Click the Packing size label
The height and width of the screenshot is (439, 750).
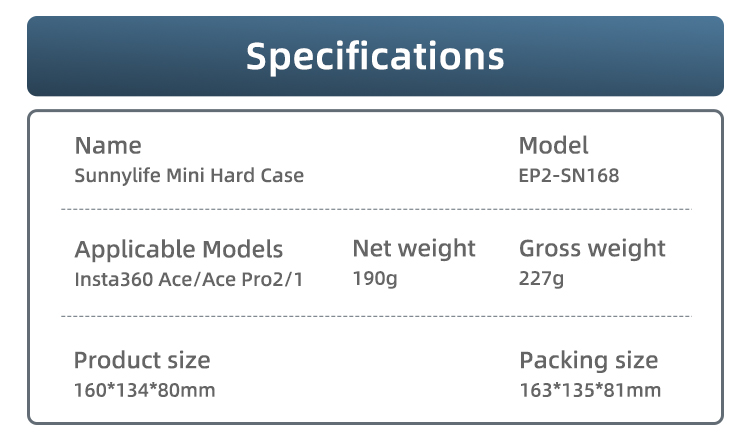pyautogui.click(x=588, y=360)
